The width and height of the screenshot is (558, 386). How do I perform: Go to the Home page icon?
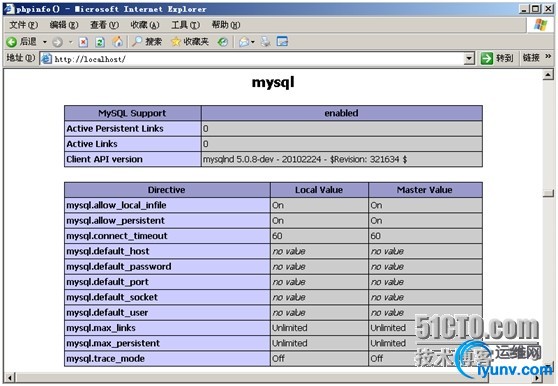point(117,42)
